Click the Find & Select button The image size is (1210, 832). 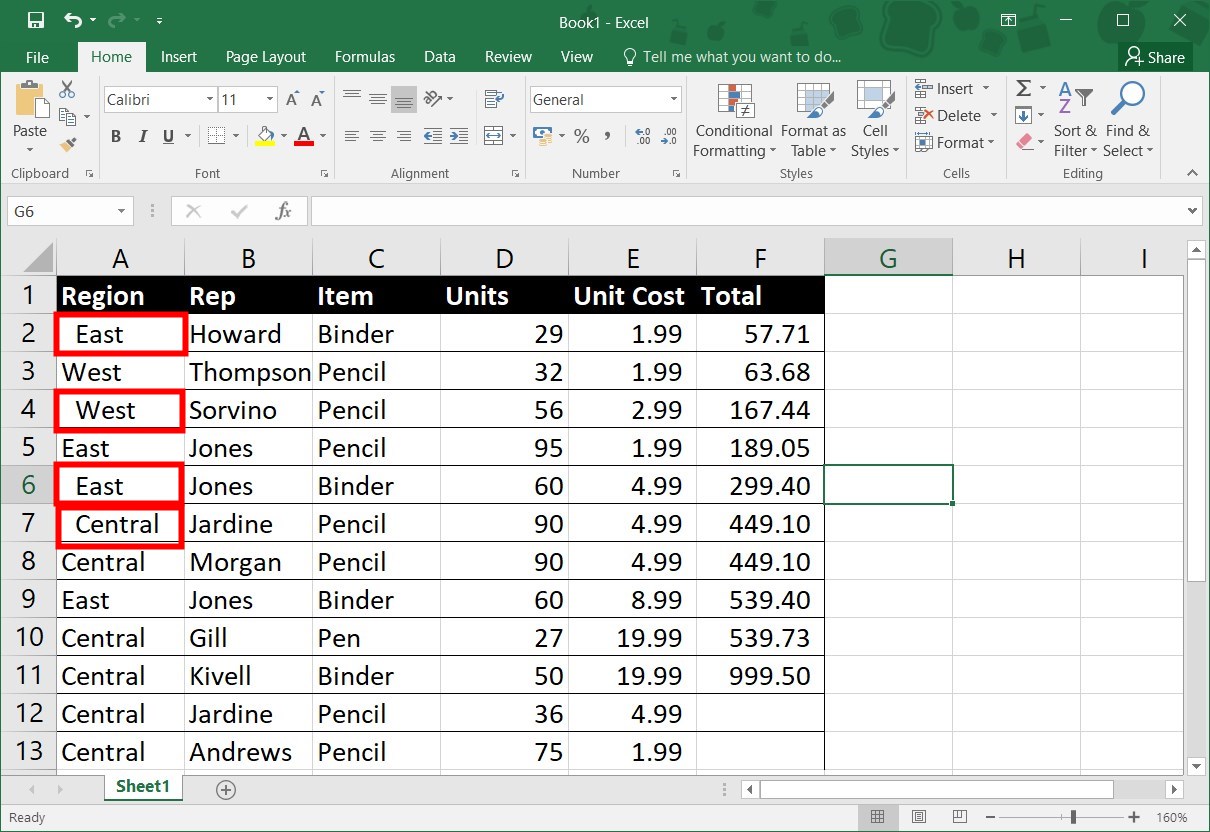(1129, 120)
